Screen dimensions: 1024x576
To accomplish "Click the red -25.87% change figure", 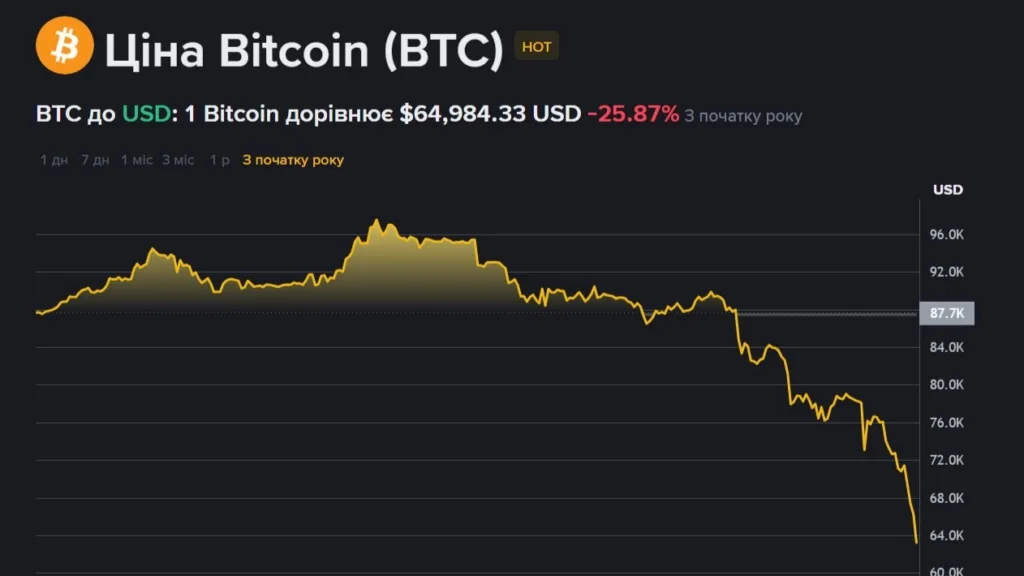I will 633,114.
